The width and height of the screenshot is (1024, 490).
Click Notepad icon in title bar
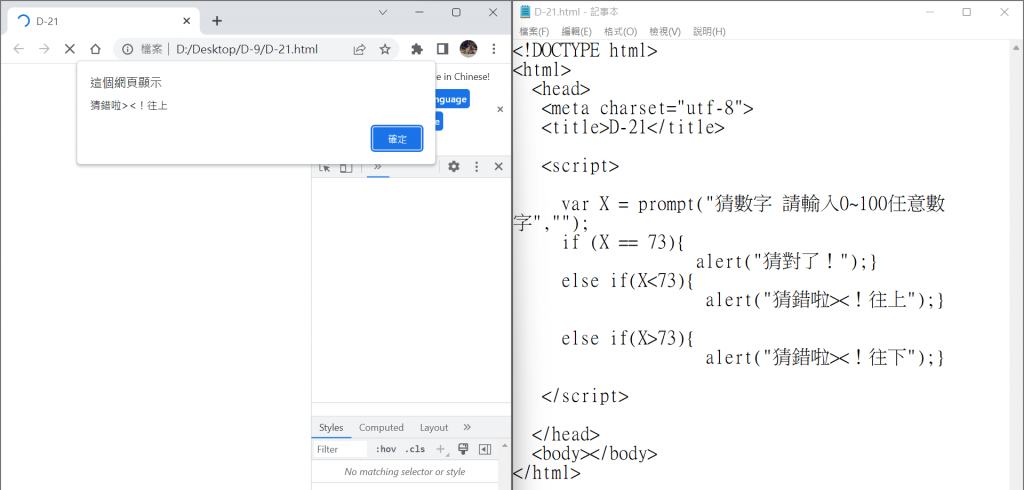pyautogui.click(x=525, y=12)
